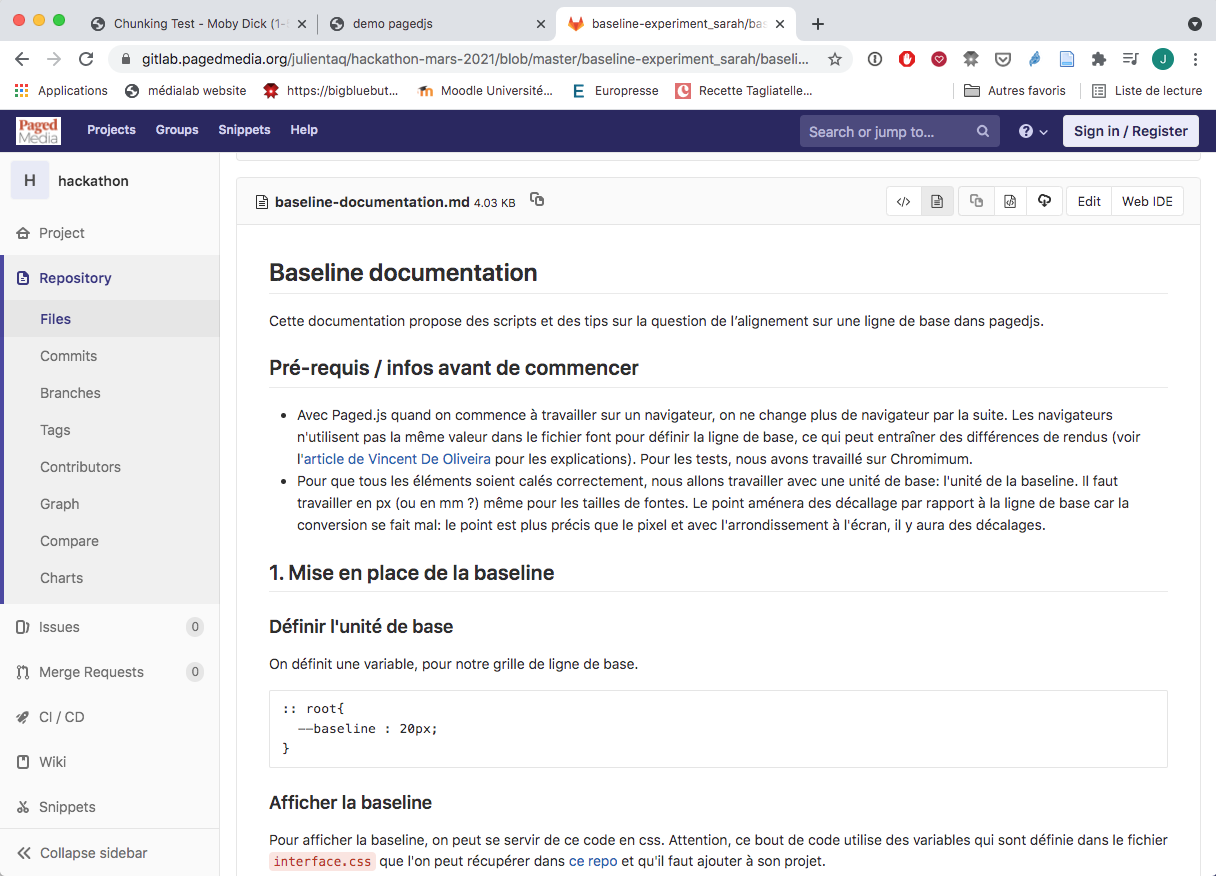Open the Help dropdown in the navbar
Image resolution: width=1216 pixels, height=876 pixels.
[x=1033, y=131]
